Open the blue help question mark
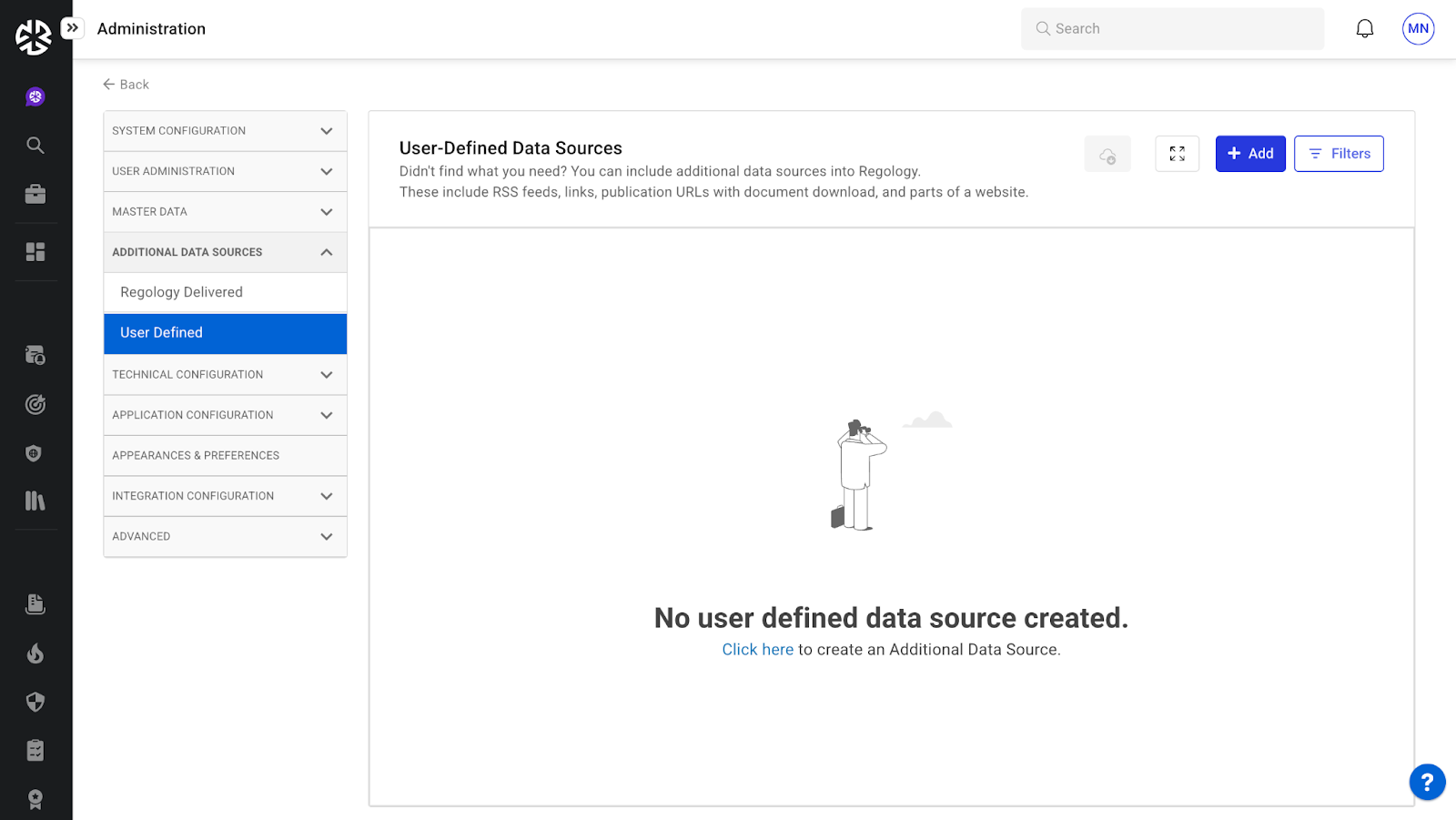1456x820 pixels. [x=1427, y=782]
